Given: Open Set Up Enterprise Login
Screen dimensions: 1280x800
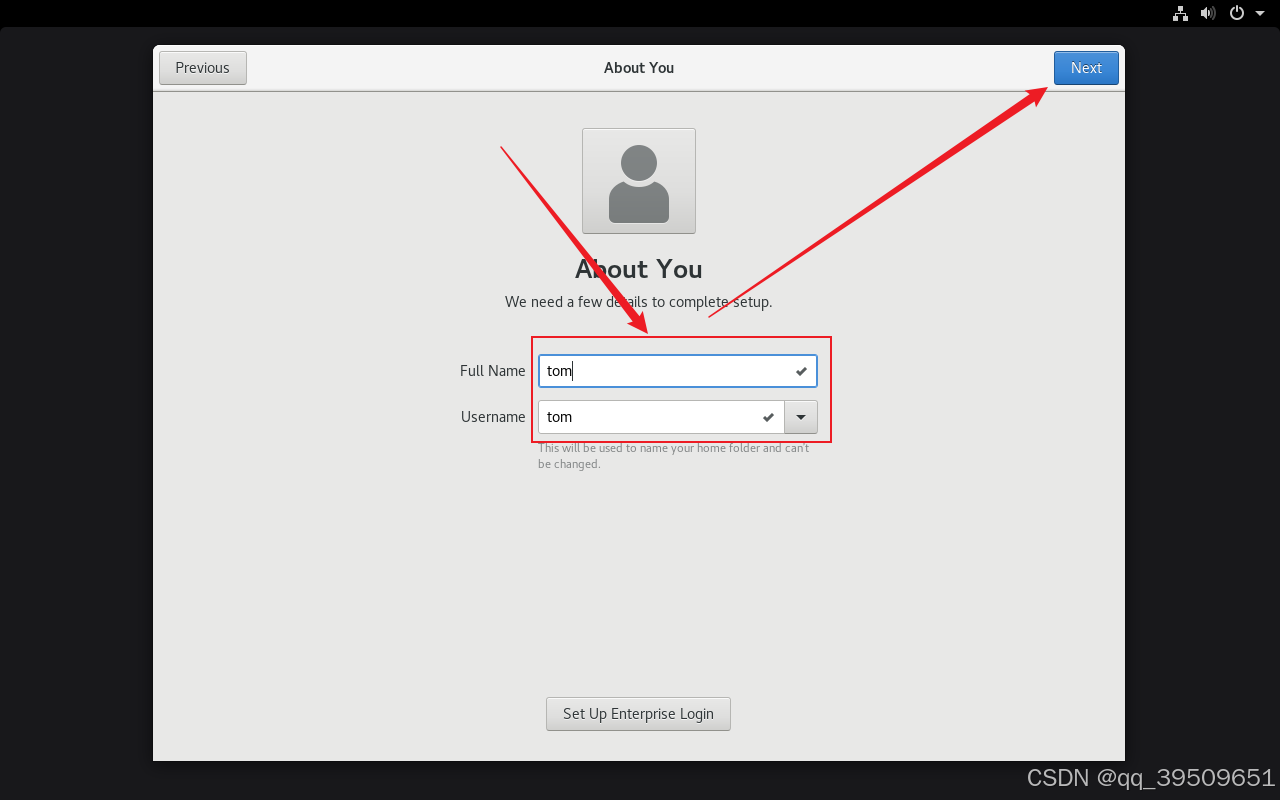Looking at the screenshot, I should [x=638, y=714].
